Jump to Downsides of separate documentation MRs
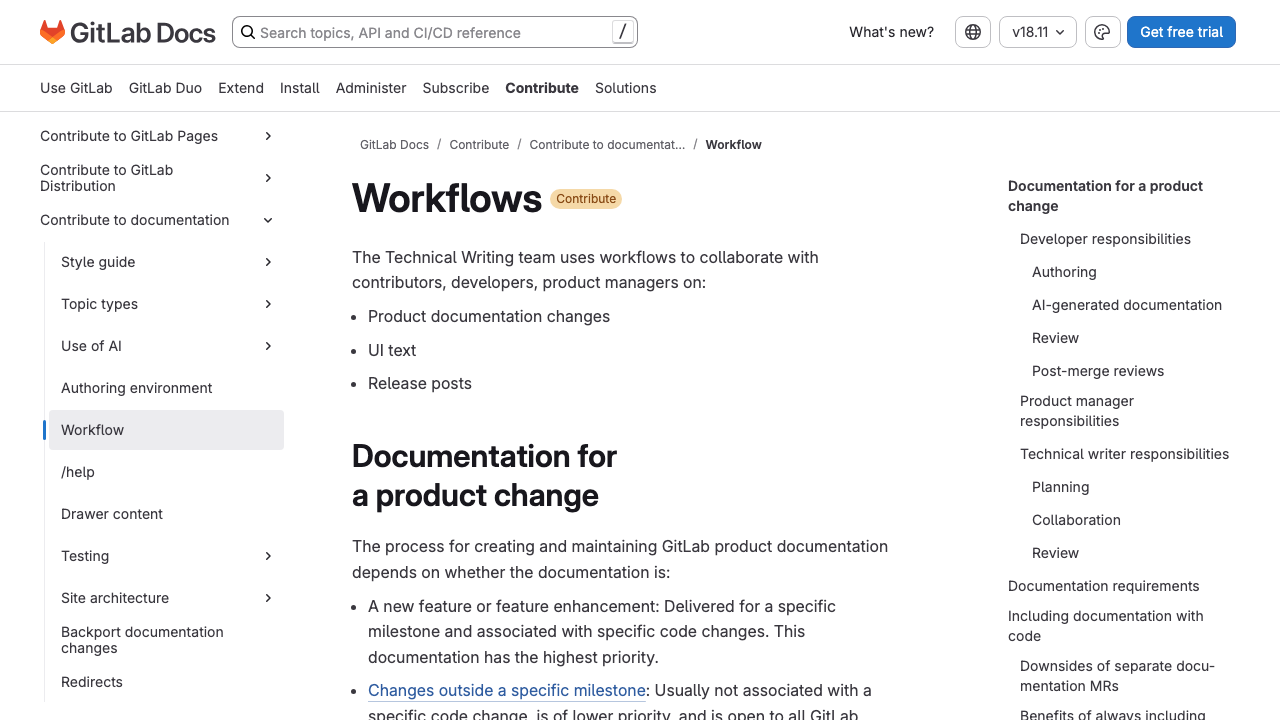The height and width of the screenshot is (720, 1280). (1117, 676)
